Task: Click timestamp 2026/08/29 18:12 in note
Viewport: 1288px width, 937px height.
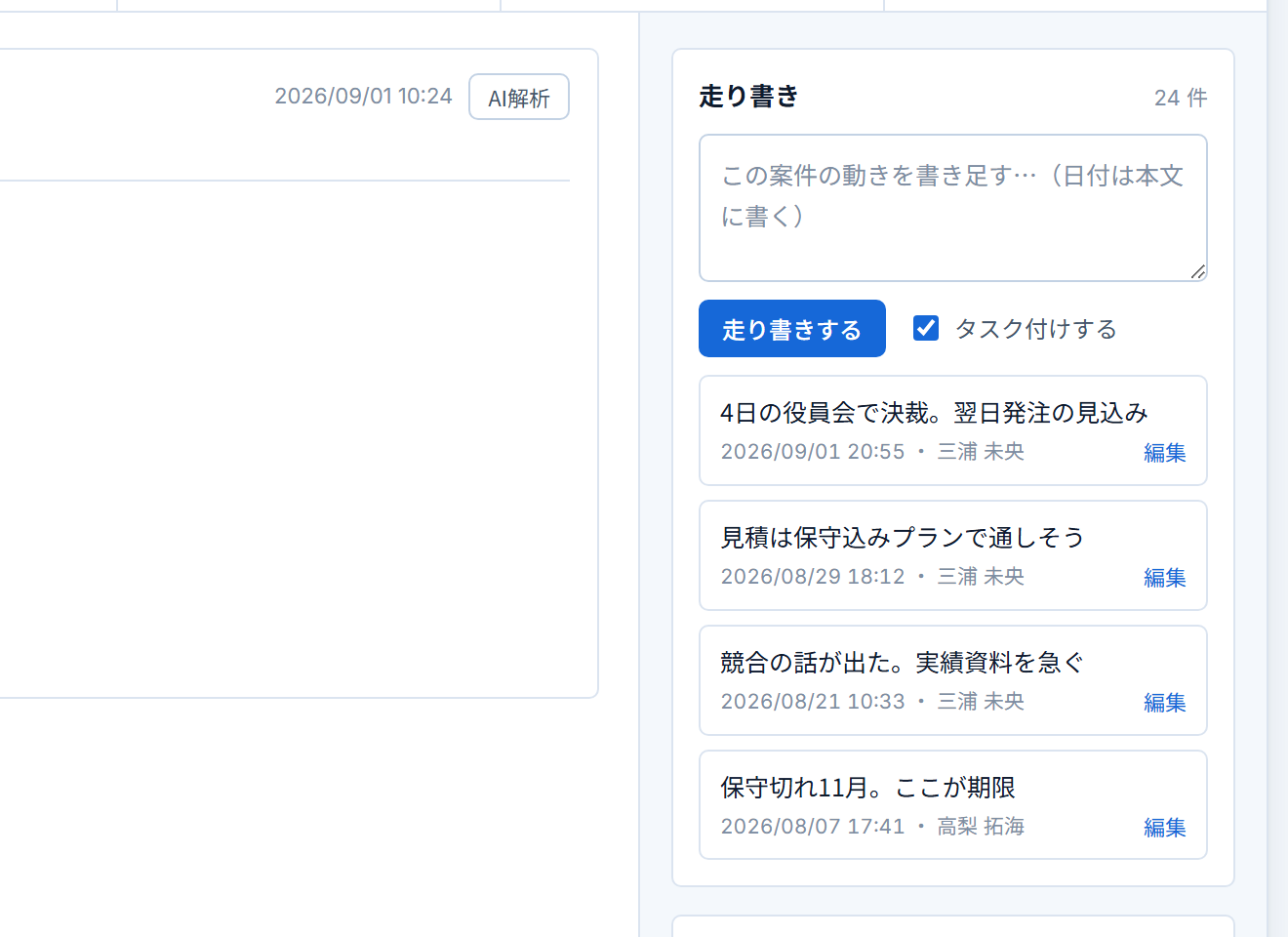Action: (813, 577)
